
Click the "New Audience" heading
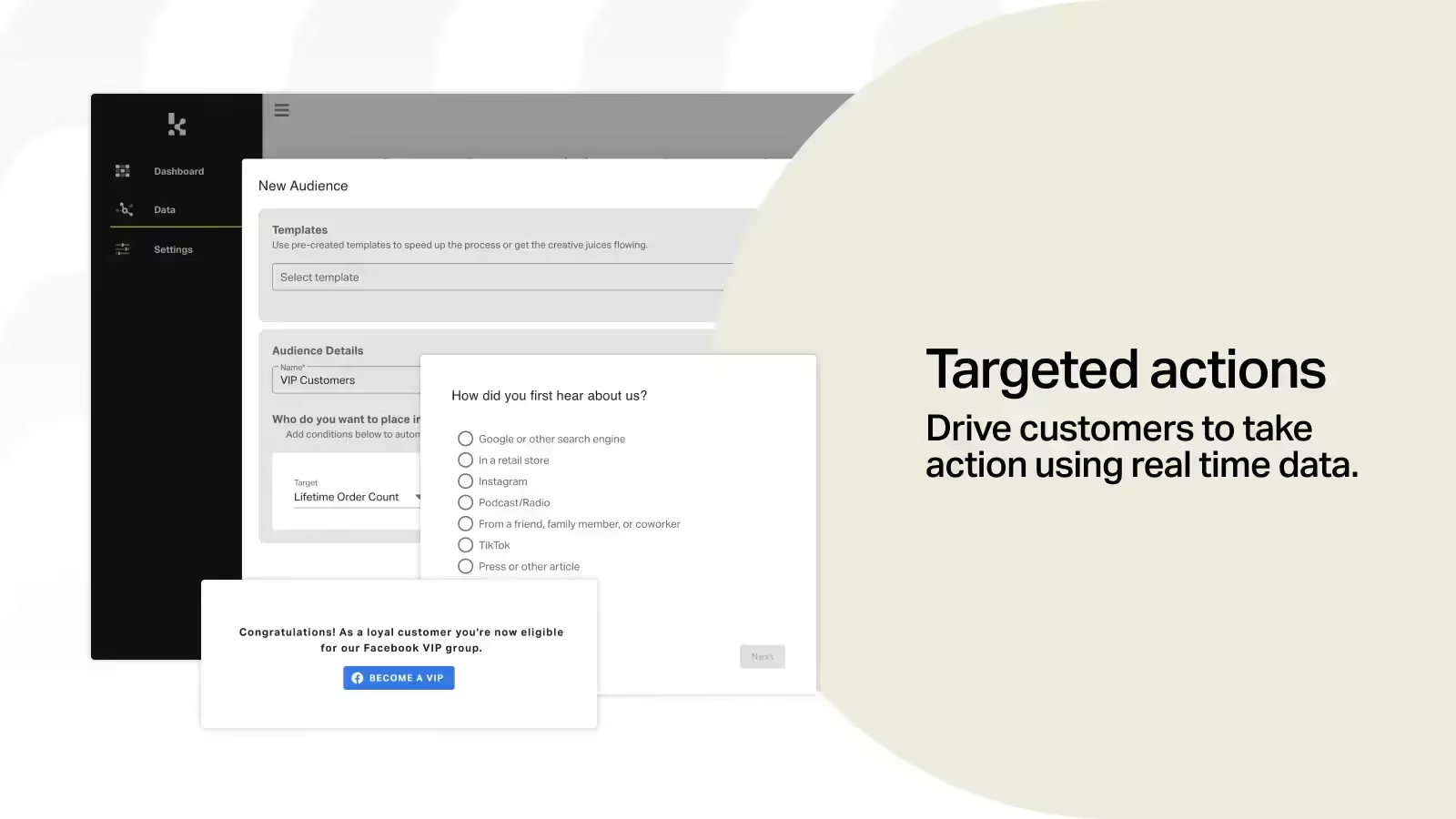coord(303,186)
